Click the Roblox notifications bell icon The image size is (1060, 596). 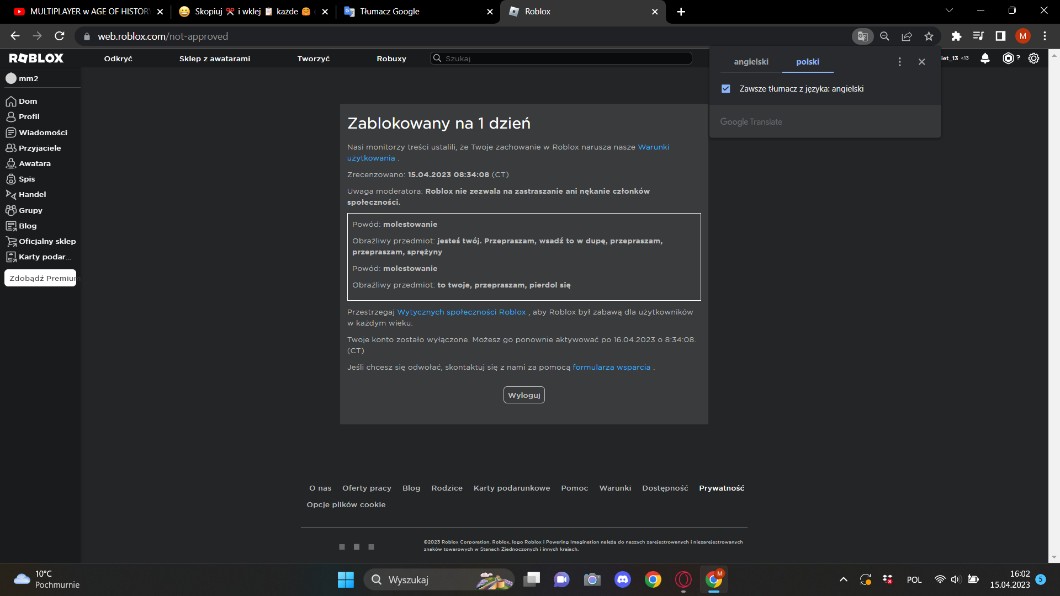[x=985, y=59]
